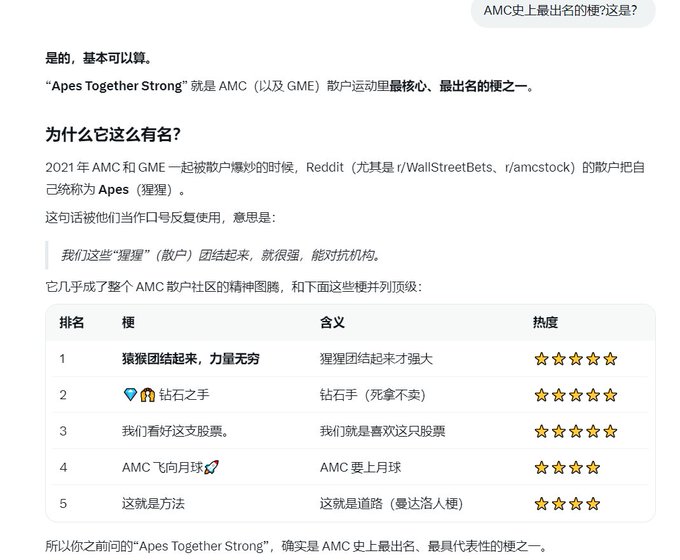
Task: Click the sentence "这句话被他们当作口号反复使用，意思是:"
Action: (x=160, y=217)
